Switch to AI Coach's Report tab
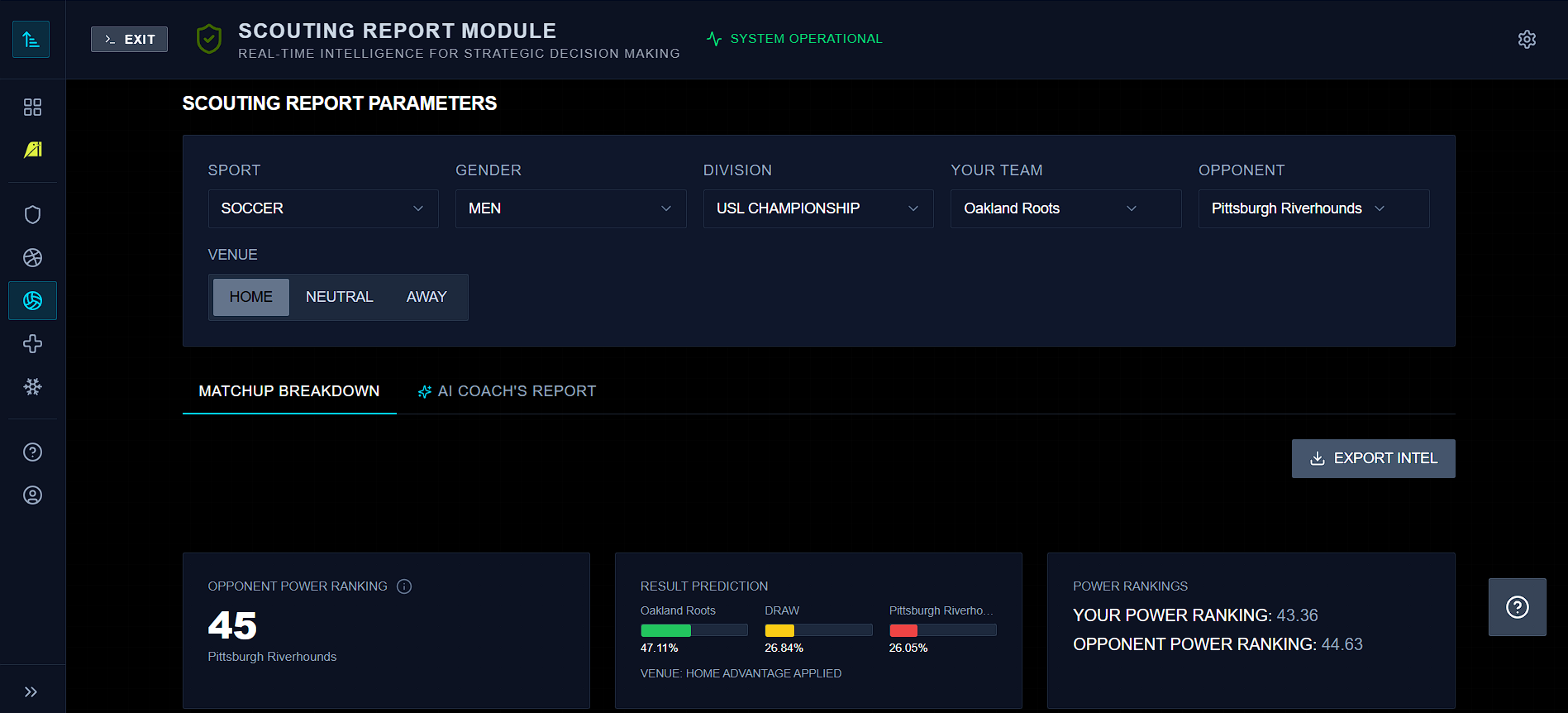This screenshot has height=713, width=1568. coord(507,391)
